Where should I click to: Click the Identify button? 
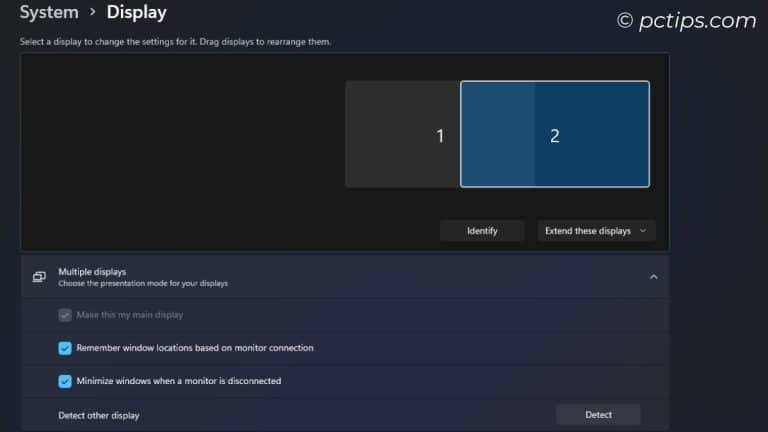(x=482, y=231)
